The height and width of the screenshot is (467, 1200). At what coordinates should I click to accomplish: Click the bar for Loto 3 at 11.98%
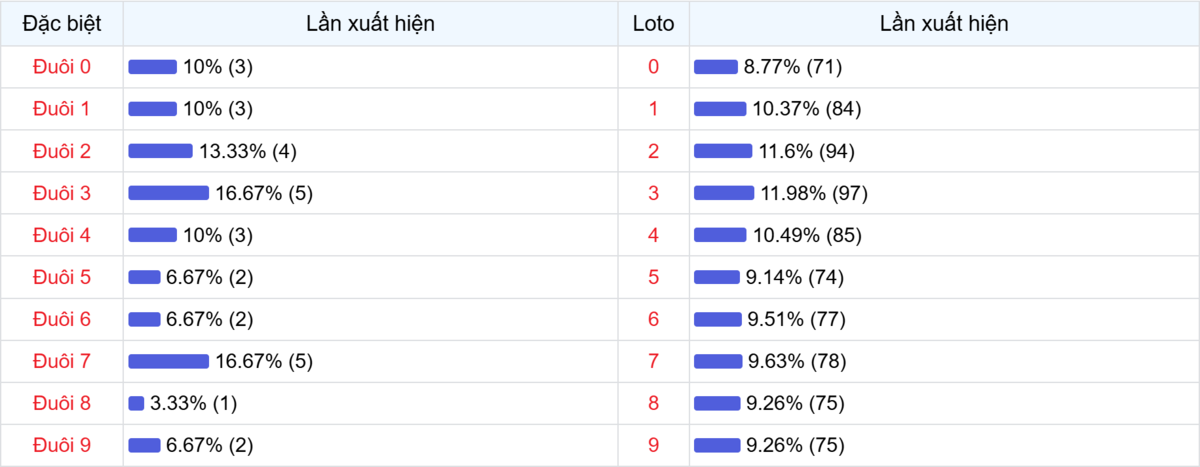pyautogui.click(x=723, y=193)
